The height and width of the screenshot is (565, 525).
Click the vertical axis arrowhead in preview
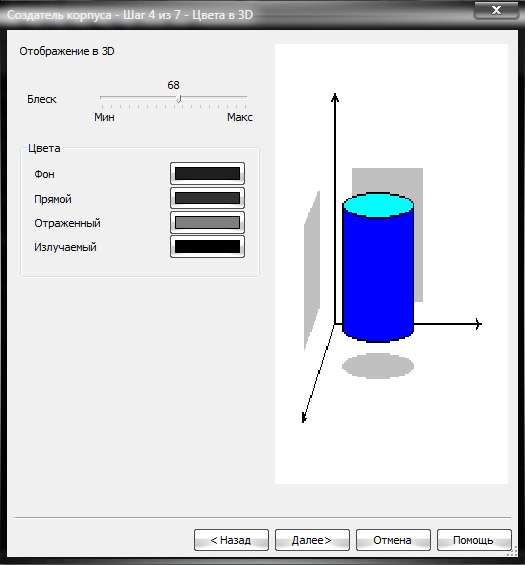pyautogui.click(x=335, y=97)
